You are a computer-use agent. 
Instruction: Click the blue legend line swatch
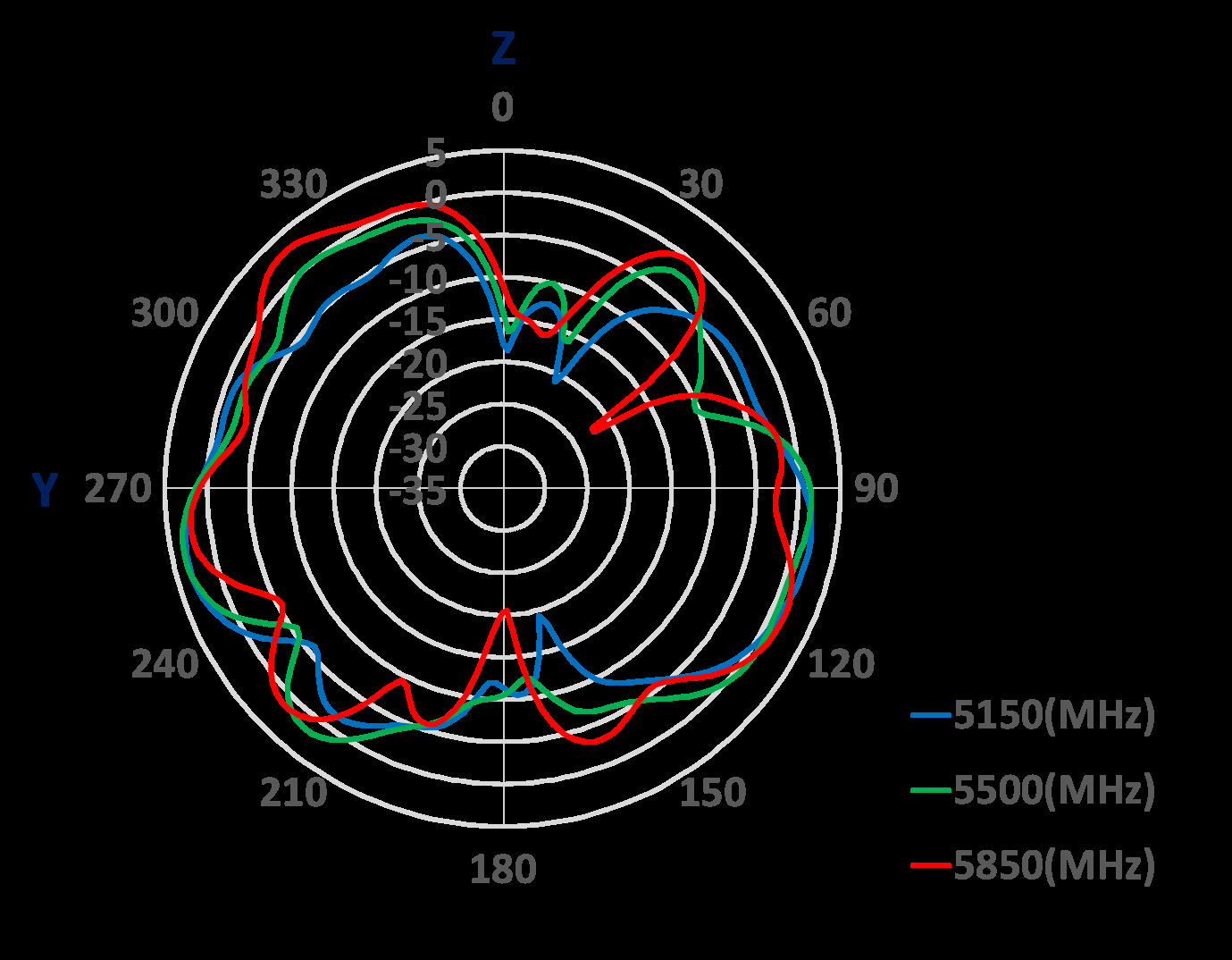(931, 715)
